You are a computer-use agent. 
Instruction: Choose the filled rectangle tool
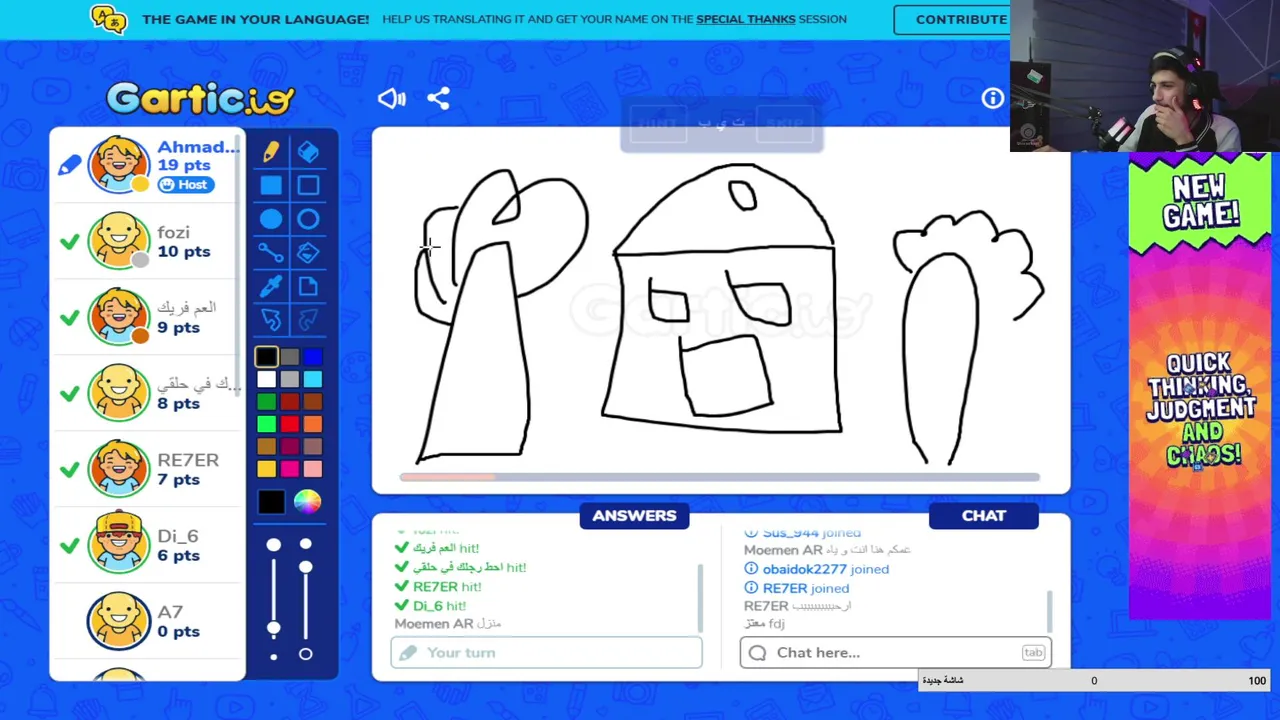tap(271, 185)
